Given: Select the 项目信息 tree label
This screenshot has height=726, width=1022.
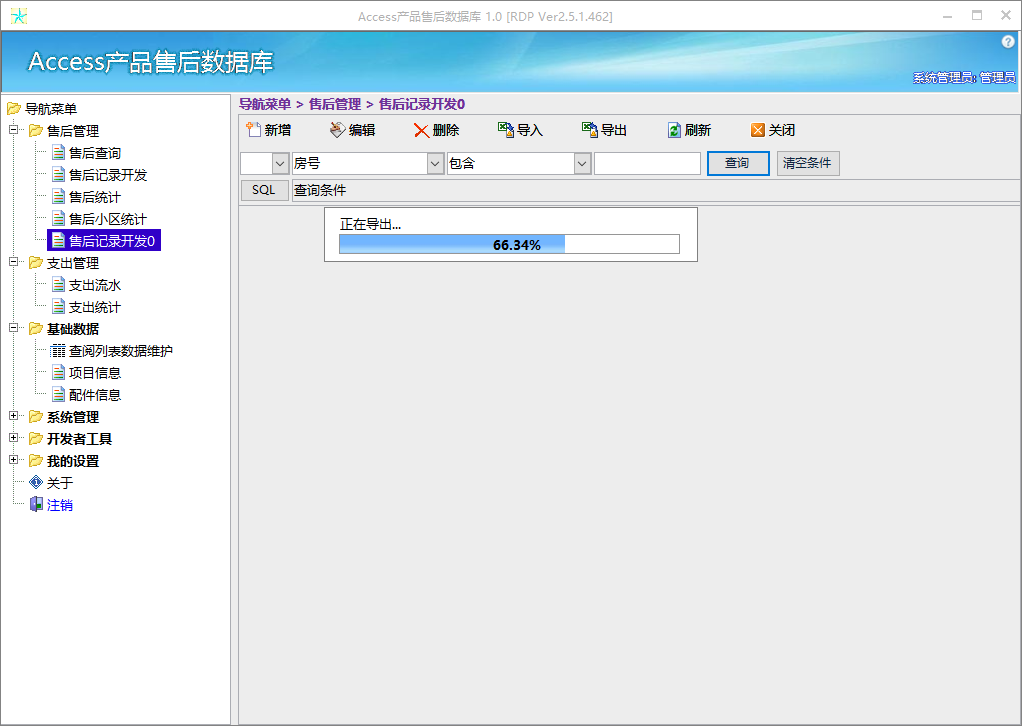Looking at the screenshot, I should [95, 373].
